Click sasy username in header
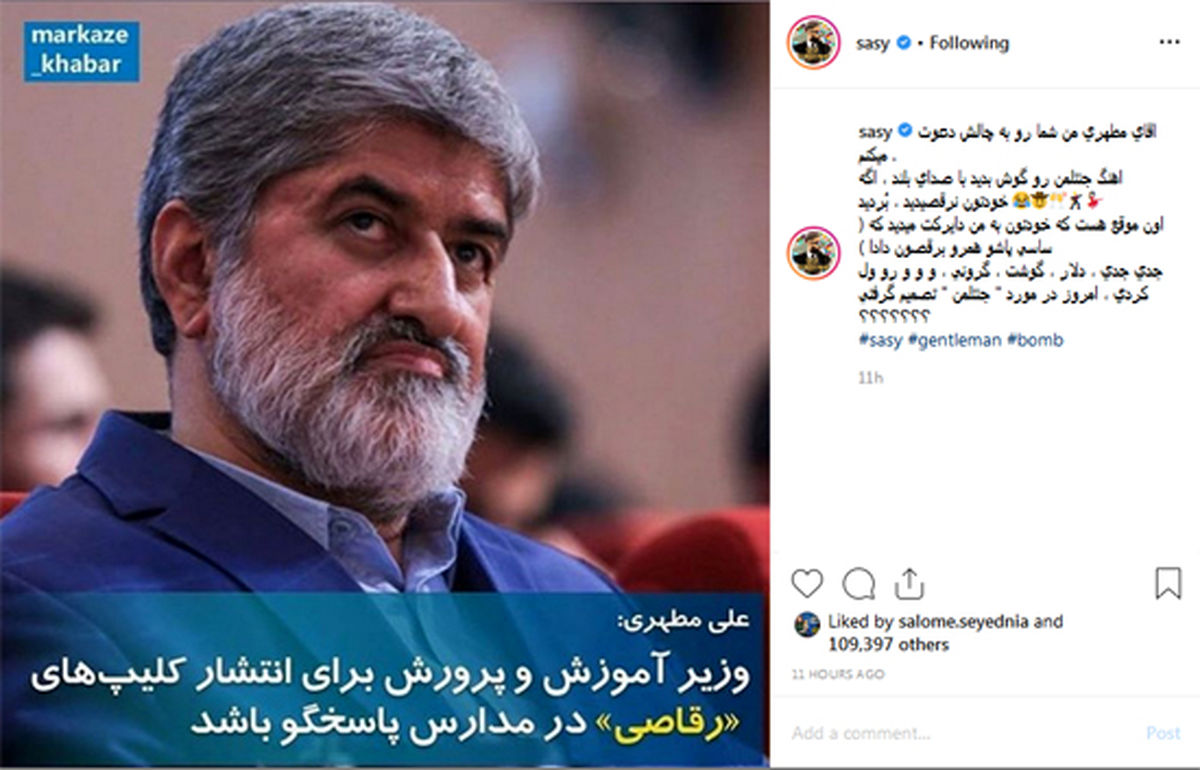 tap(873, 43)
